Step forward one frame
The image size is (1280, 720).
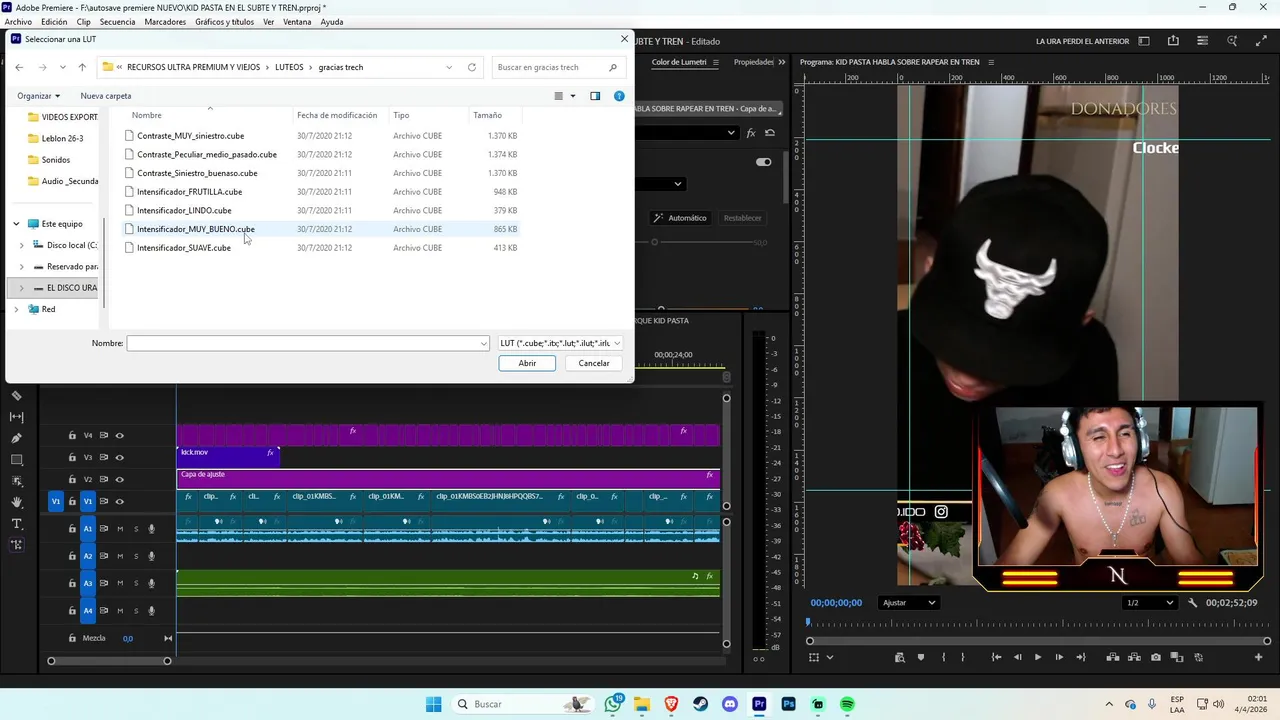1059,657
